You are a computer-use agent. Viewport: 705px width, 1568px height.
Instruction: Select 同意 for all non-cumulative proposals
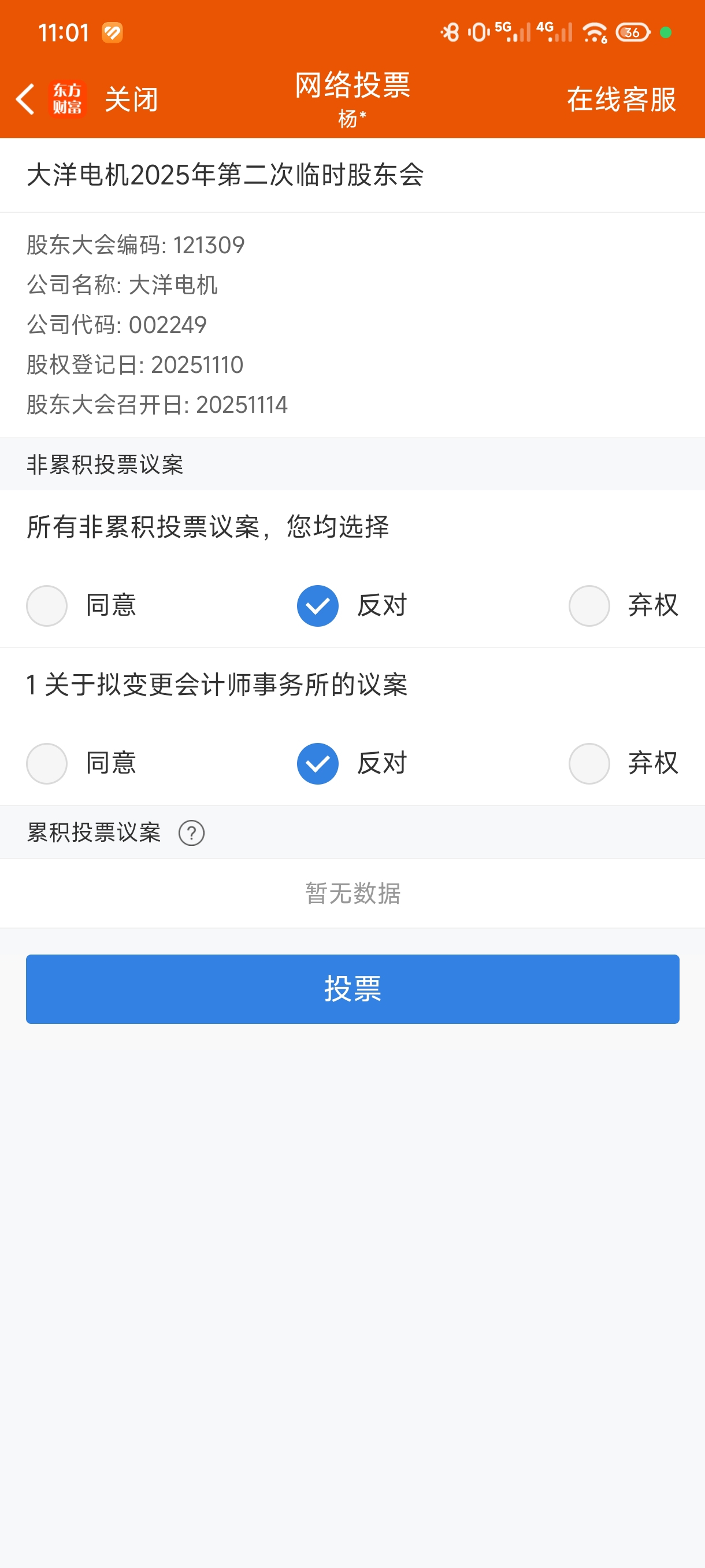(x=47, y=606)
